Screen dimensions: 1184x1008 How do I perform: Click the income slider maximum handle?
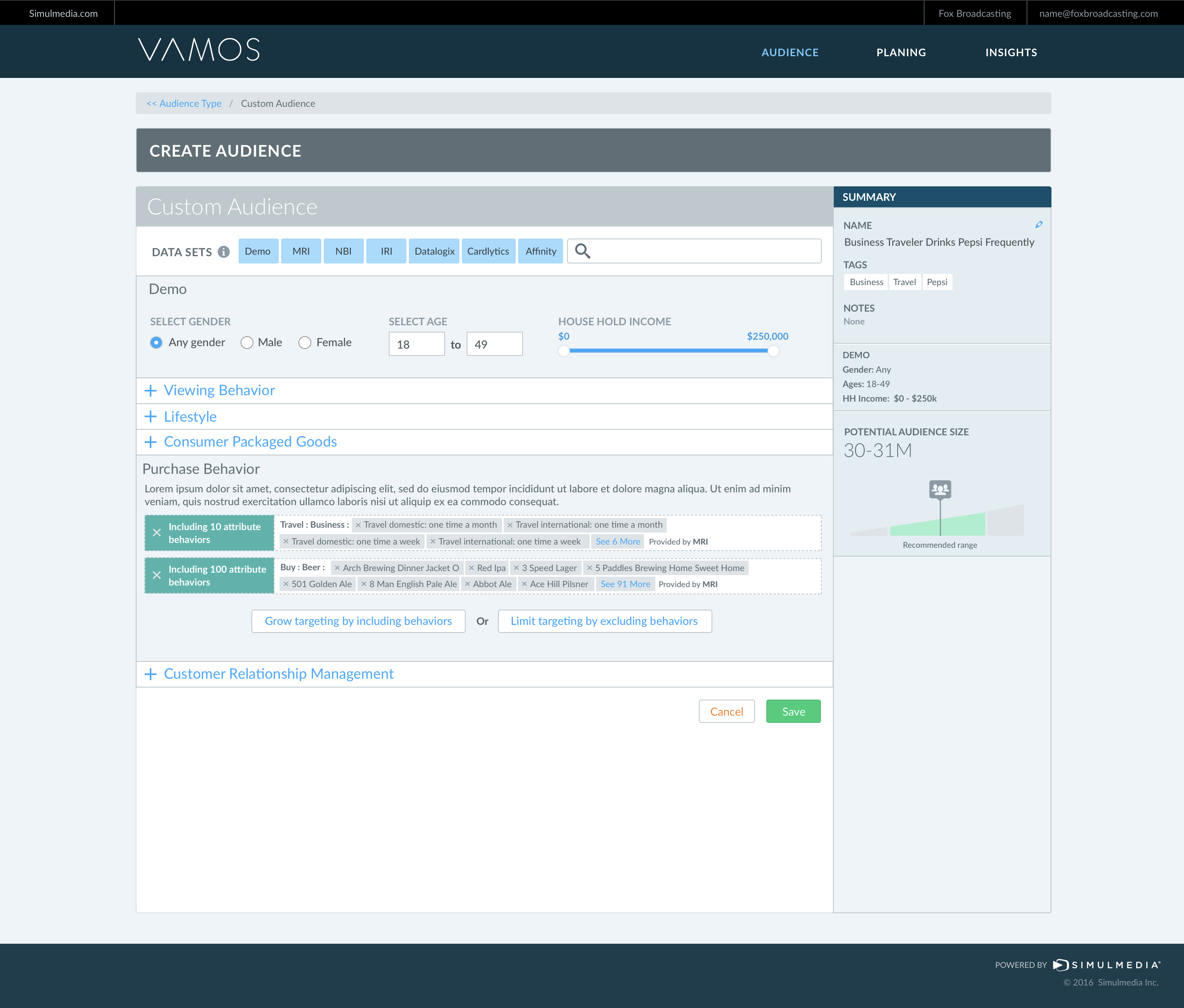pos(773,351)
